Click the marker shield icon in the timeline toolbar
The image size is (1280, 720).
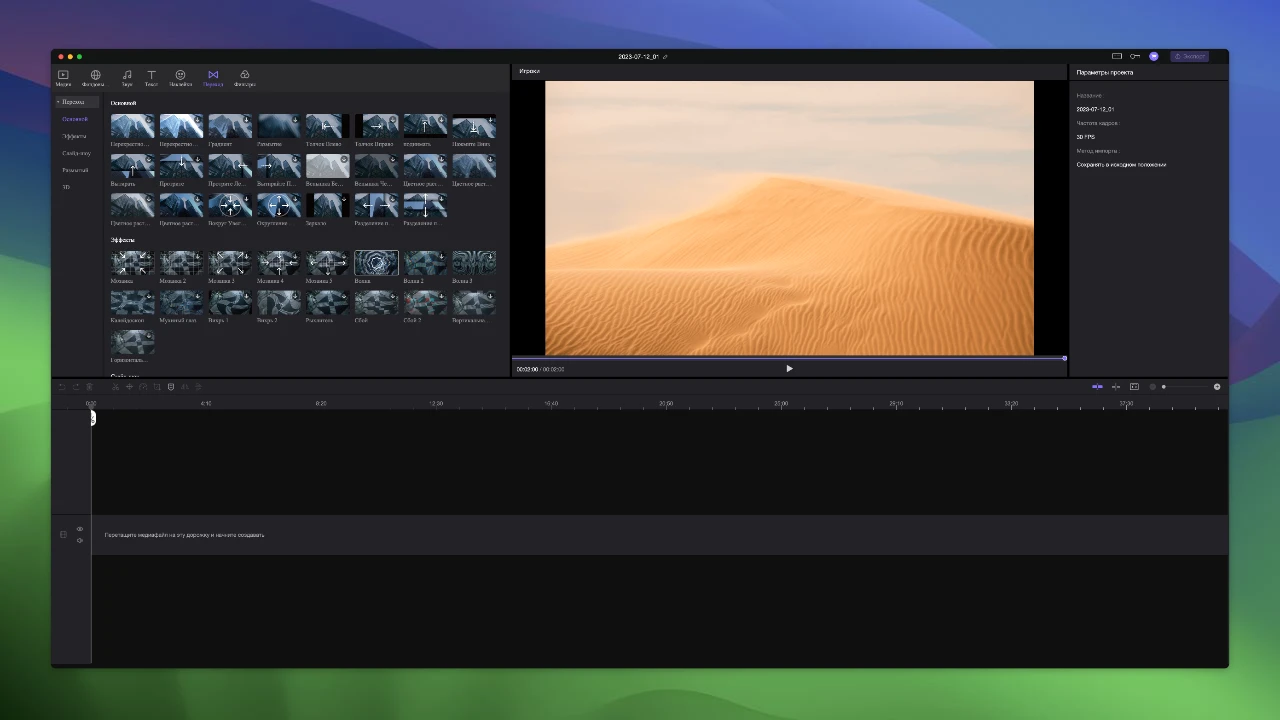click(171, 387)
